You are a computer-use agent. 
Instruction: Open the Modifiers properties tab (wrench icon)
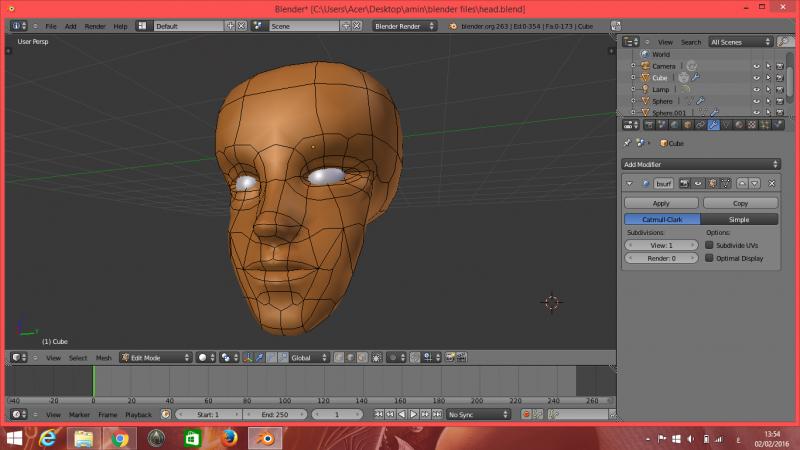(713, 125)
